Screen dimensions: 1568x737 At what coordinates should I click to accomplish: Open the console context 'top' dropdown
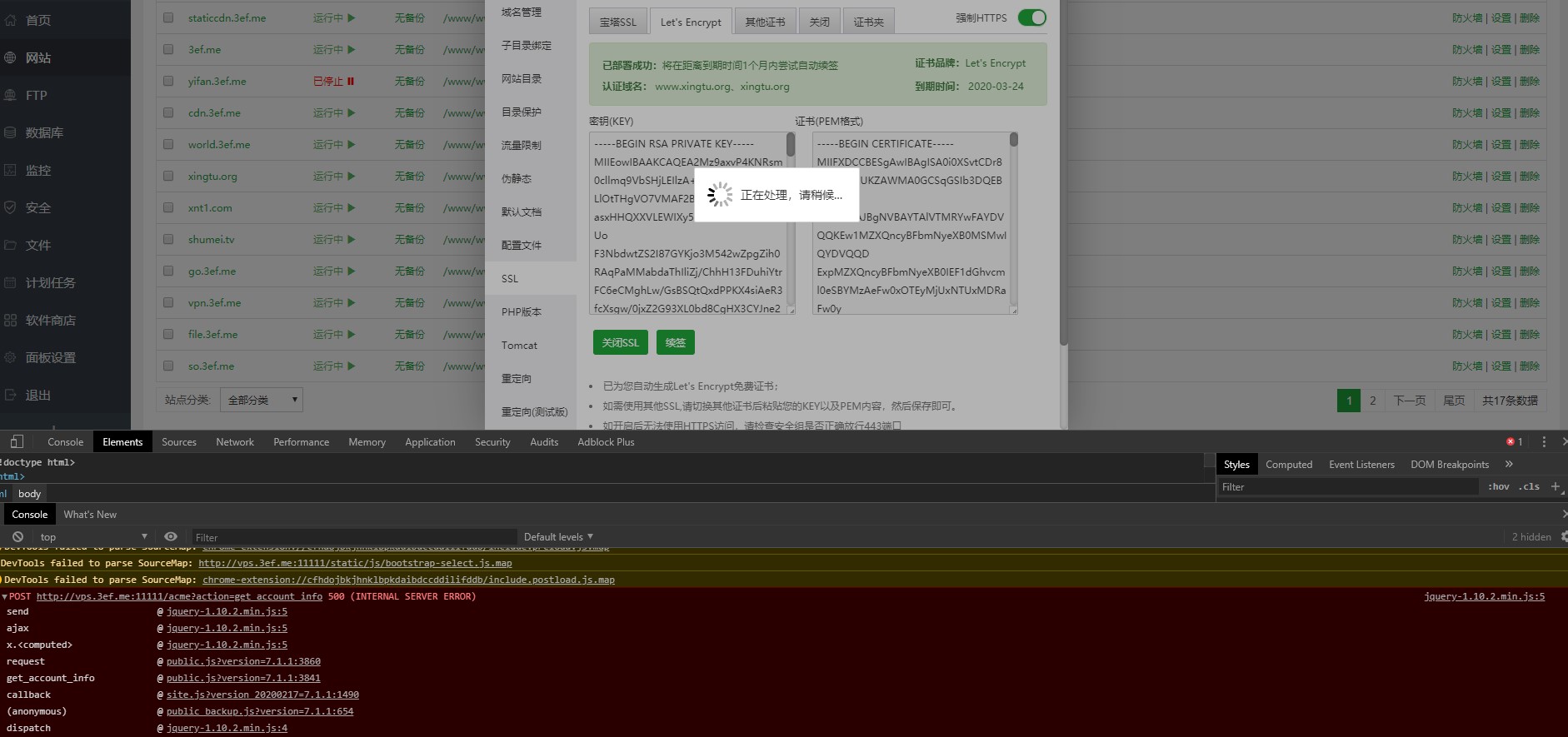tap(92, 536)
